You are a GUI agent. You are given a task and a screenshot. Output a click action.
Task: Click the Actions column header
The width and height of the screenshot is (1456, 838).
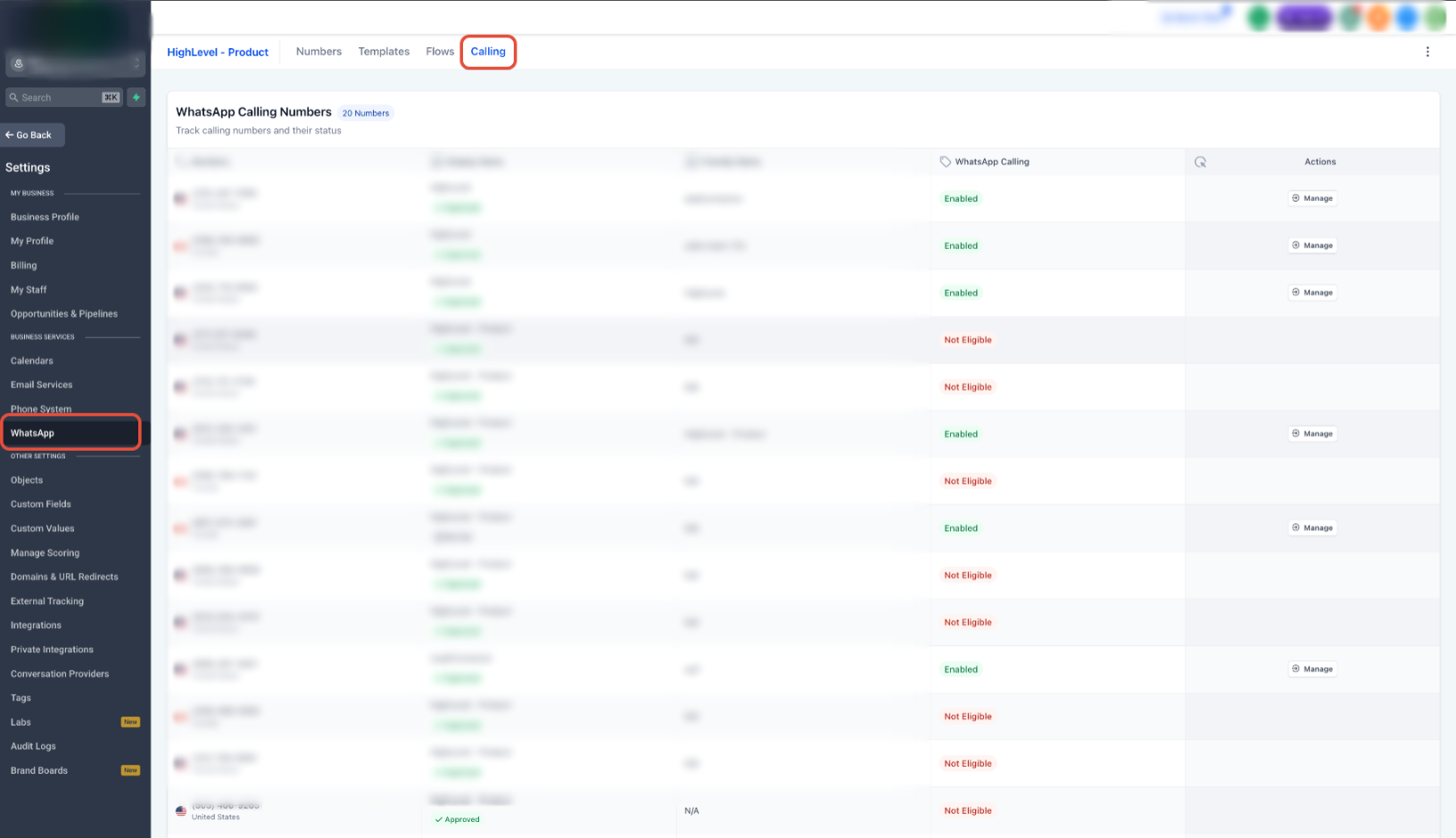[x=1320, y=162]
